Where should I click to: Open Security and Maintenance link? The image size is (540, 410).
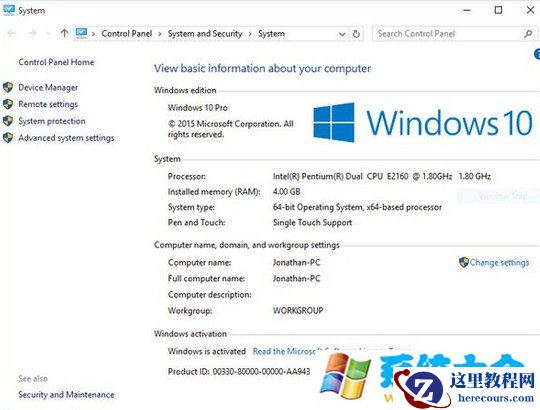pyautogui.click(x=66, y=395)
